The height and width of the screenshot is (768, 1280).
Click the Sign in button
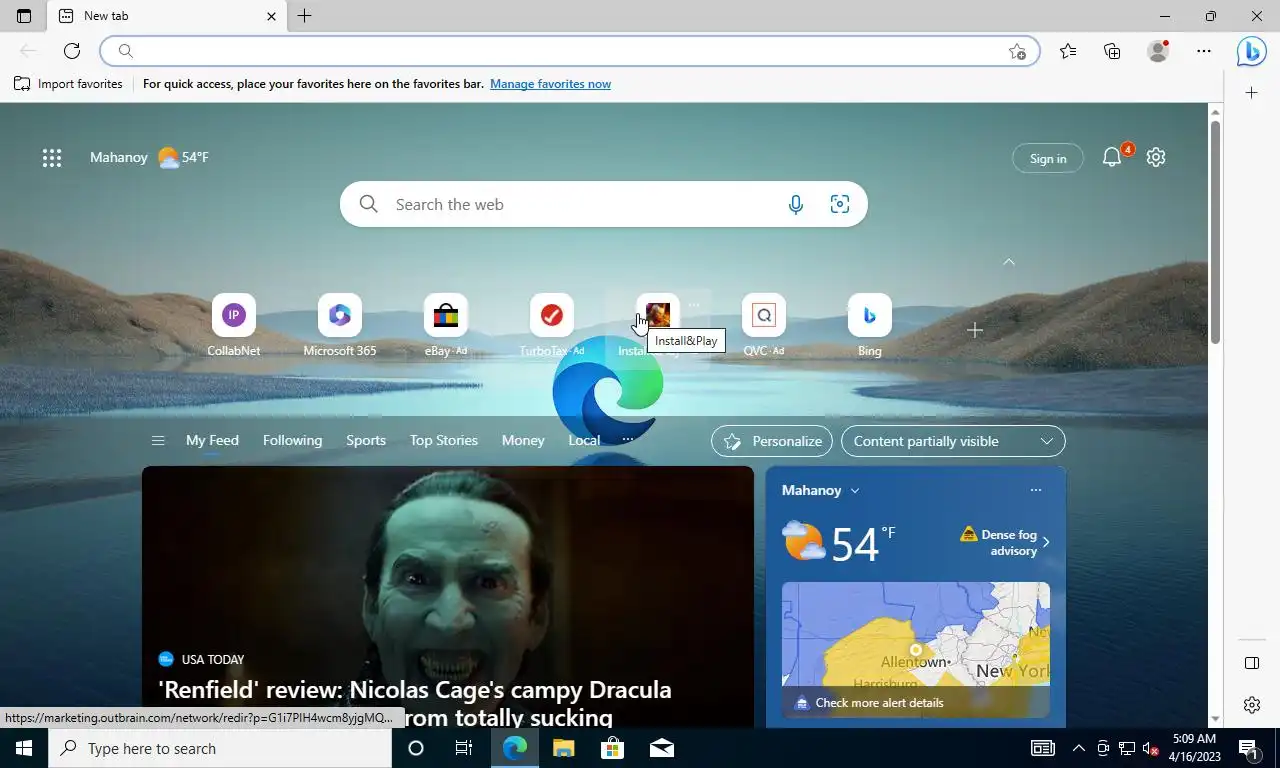point(1048,158)
